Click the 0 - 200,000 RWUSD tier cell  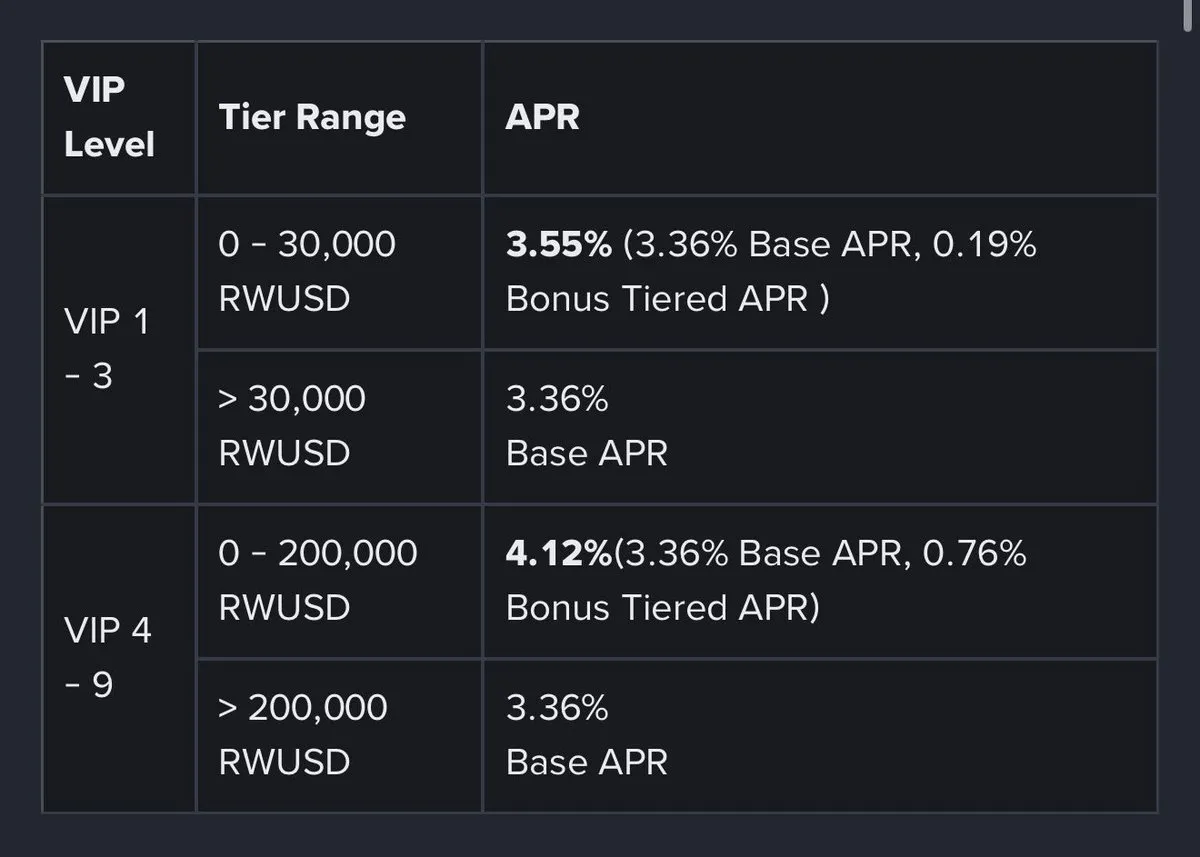[340, 581]
